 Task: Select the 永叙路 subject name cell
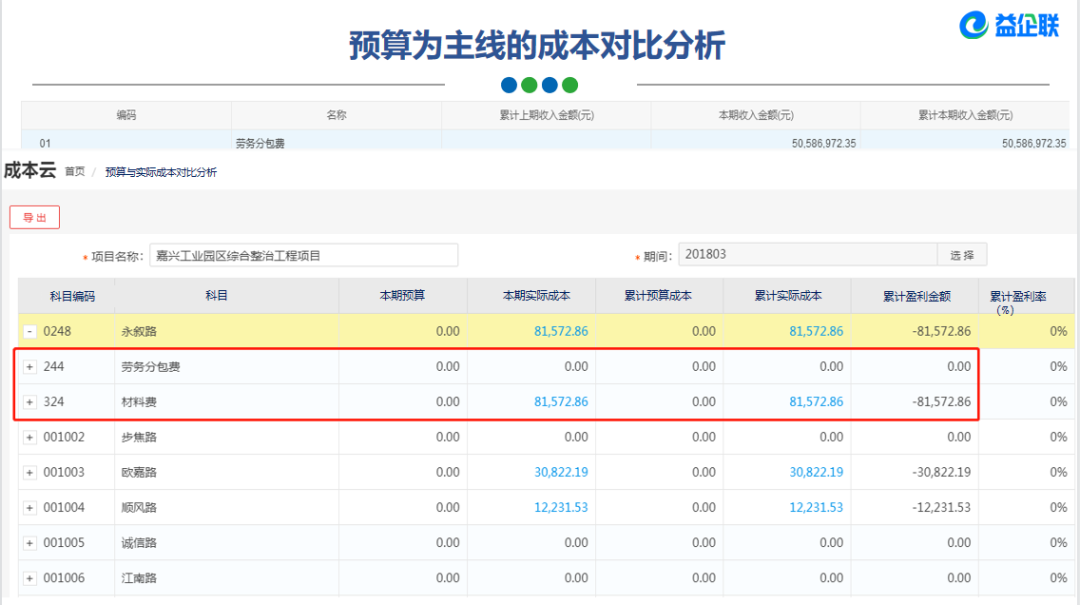[139, 331]
